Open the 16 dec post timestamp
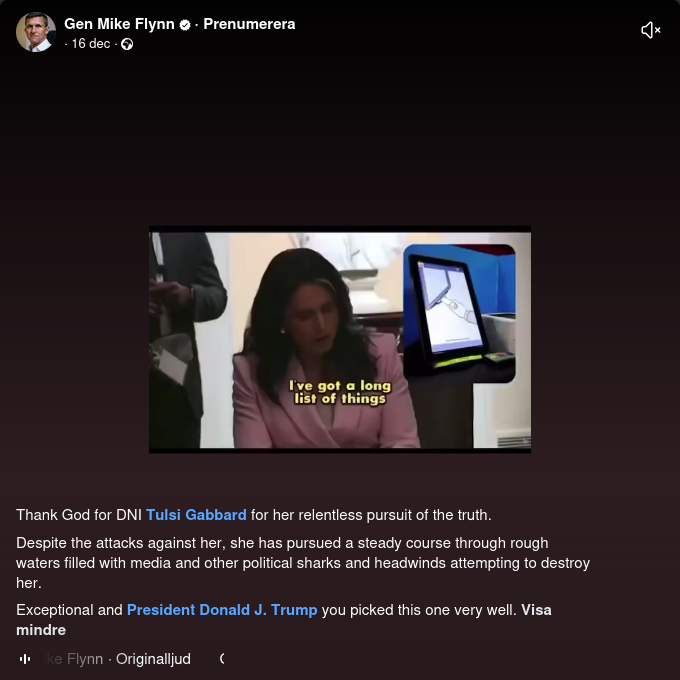Image resolution: width=680 pixels, height=680 pixels. point(91,44)
